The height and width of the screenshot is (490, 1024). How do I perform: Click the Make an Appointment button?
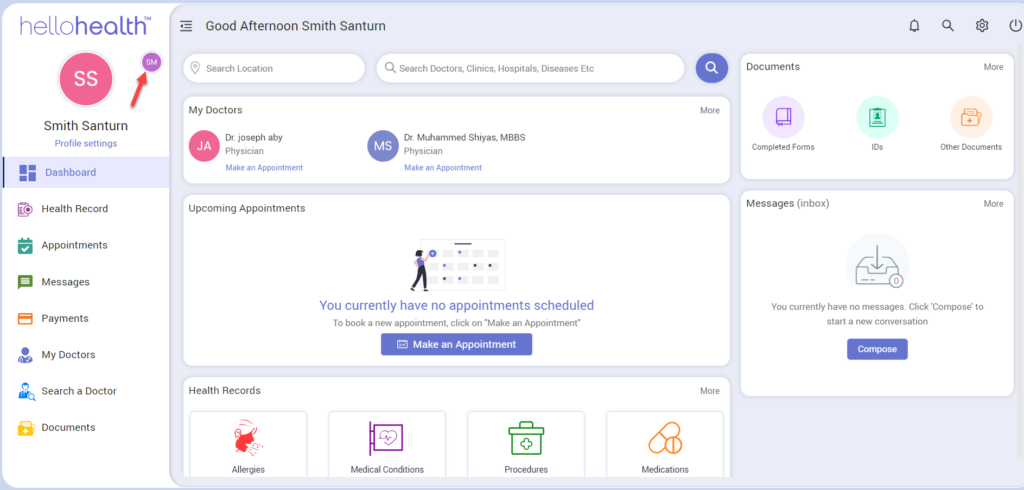coord(456,344)
